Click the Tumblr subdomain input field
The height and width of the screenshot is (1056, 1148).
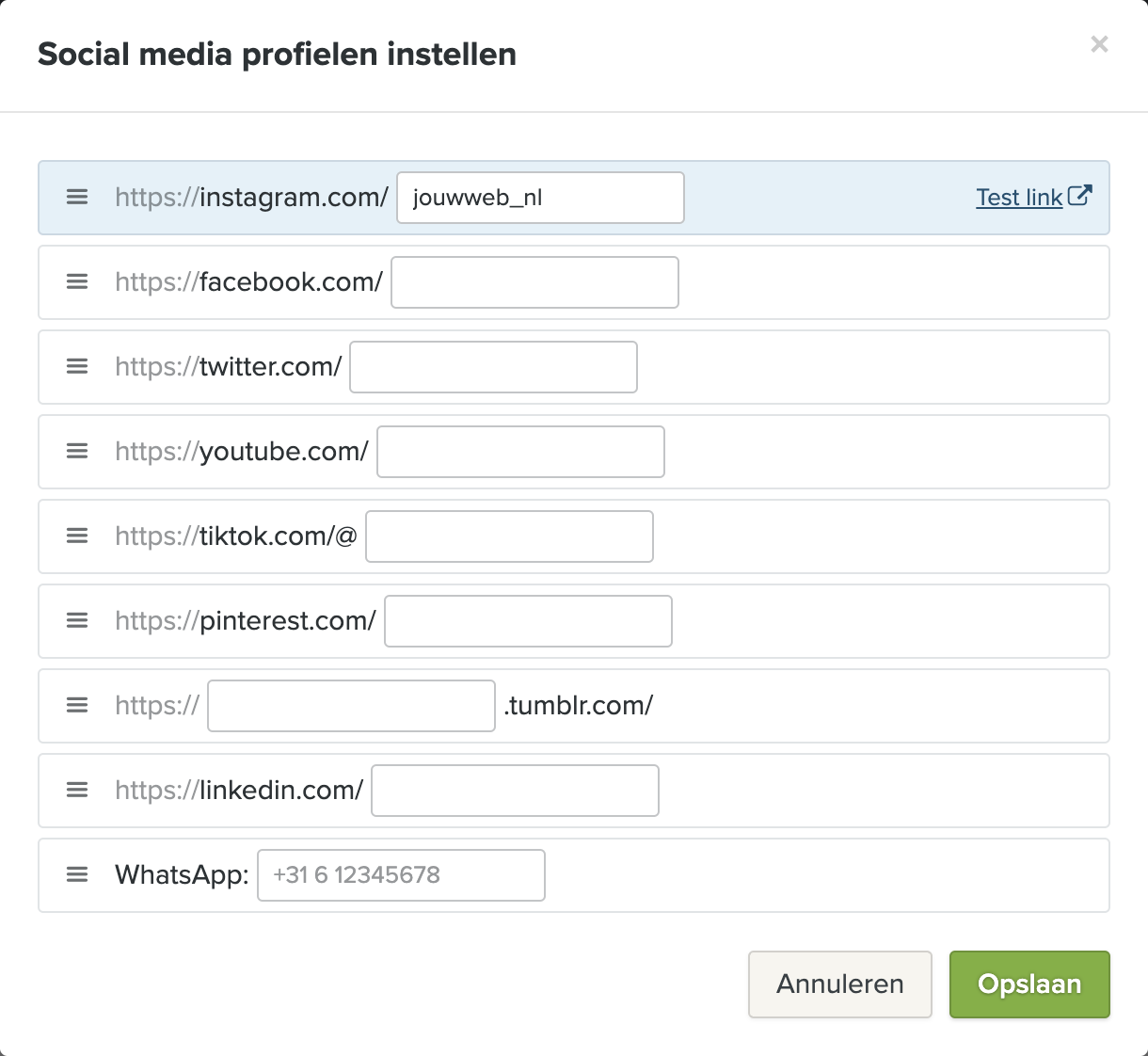(351, 706)
